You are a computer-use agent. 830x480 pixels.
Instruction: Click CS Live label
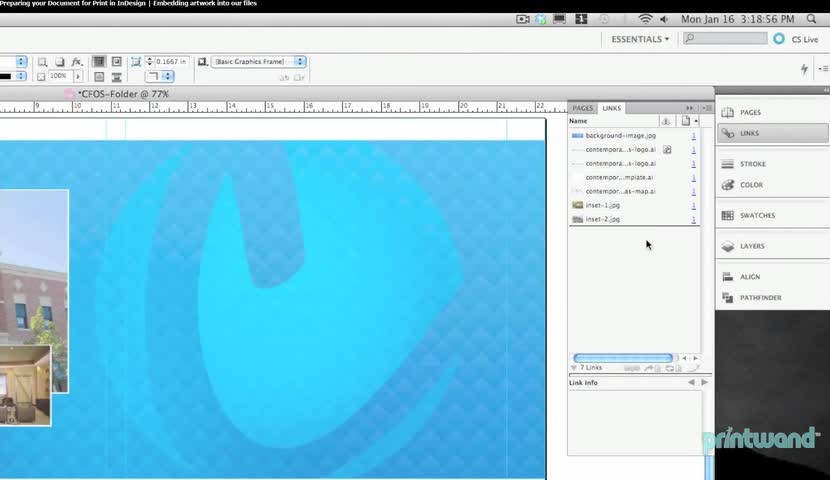point(805,39)
